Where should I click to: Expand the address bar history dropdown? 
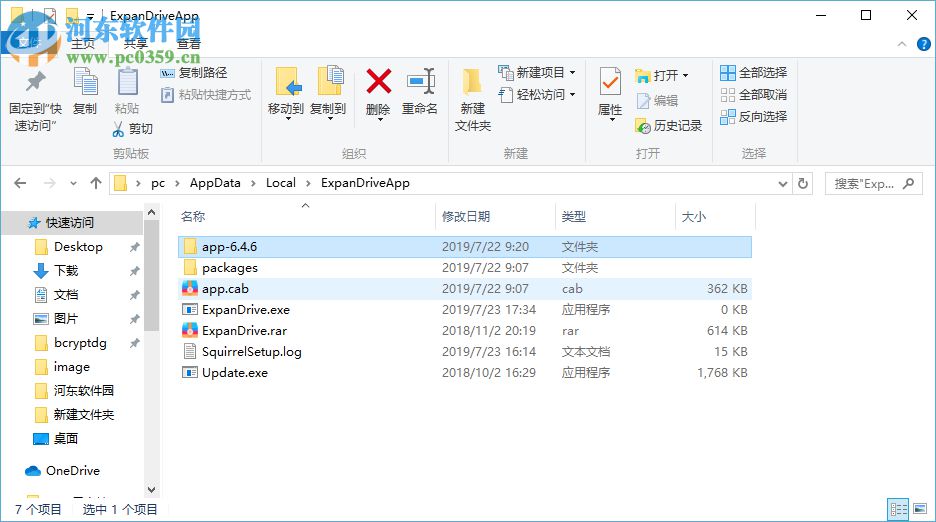click(x=783, y=184)
